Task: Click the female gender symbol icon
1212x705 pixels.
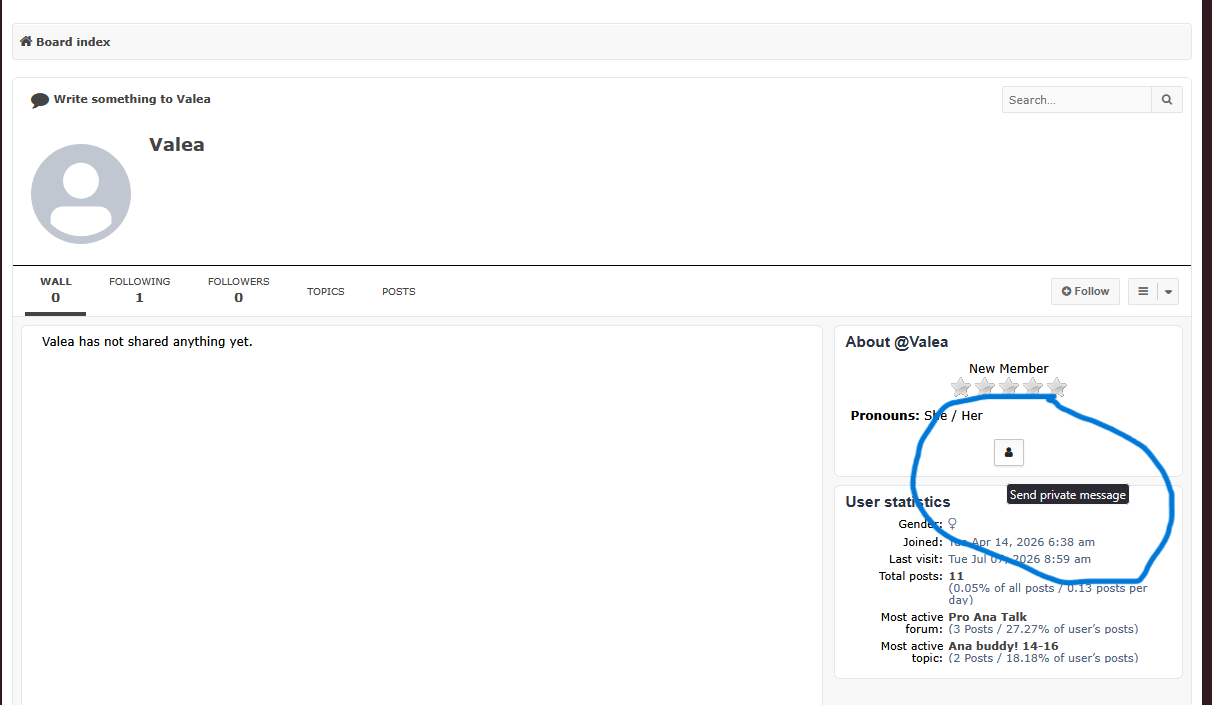Action: [x=952, y=524]
